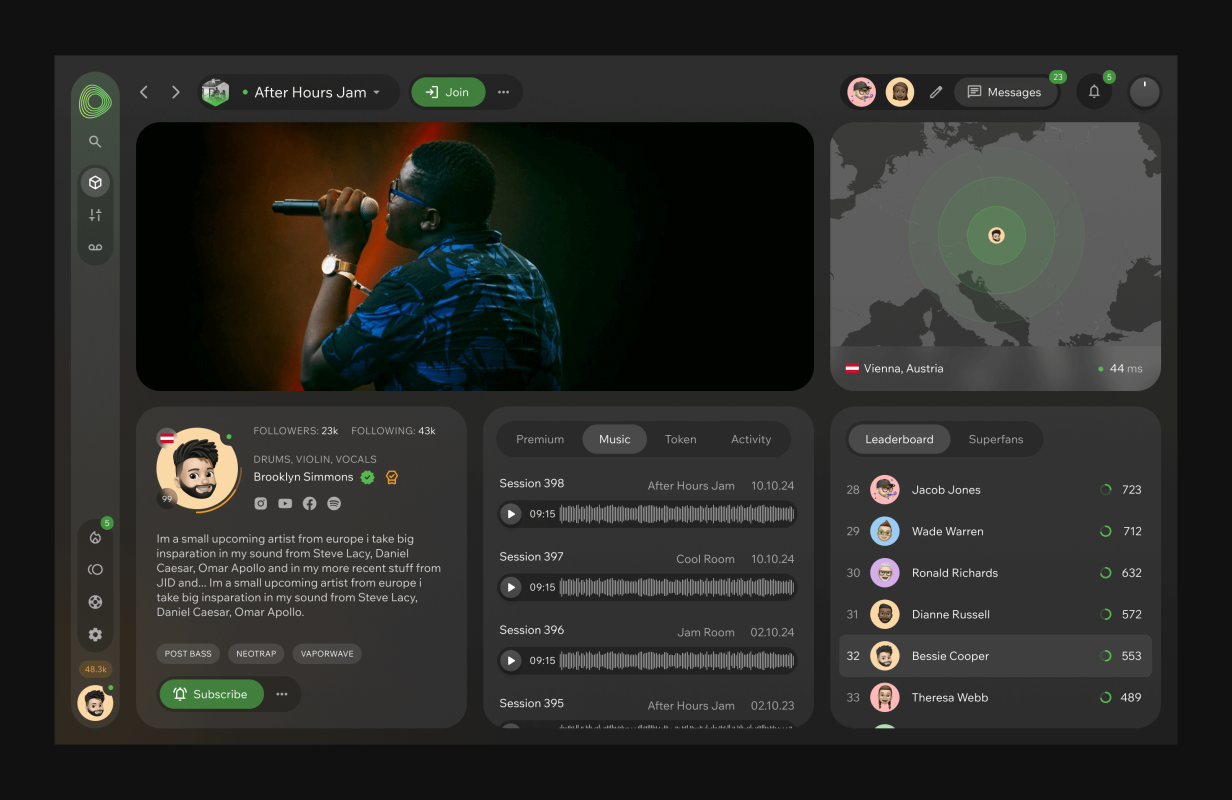
Task: Play the Session 396 recording
Action: tap(511, 660)
